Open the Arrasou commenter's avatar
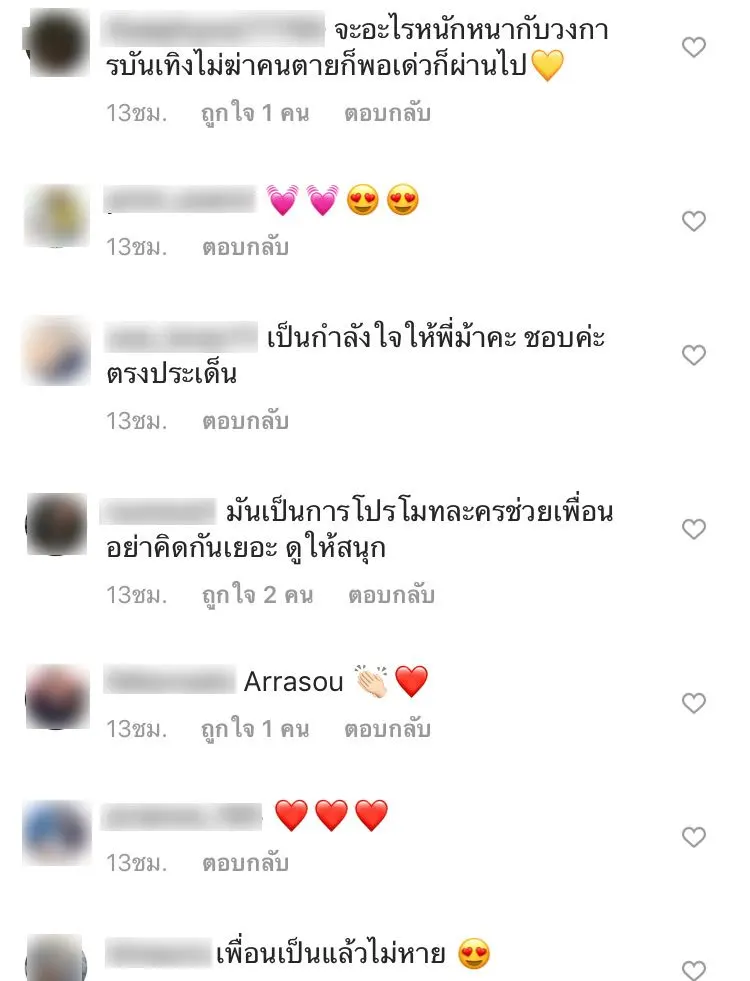 coord(58,697)
